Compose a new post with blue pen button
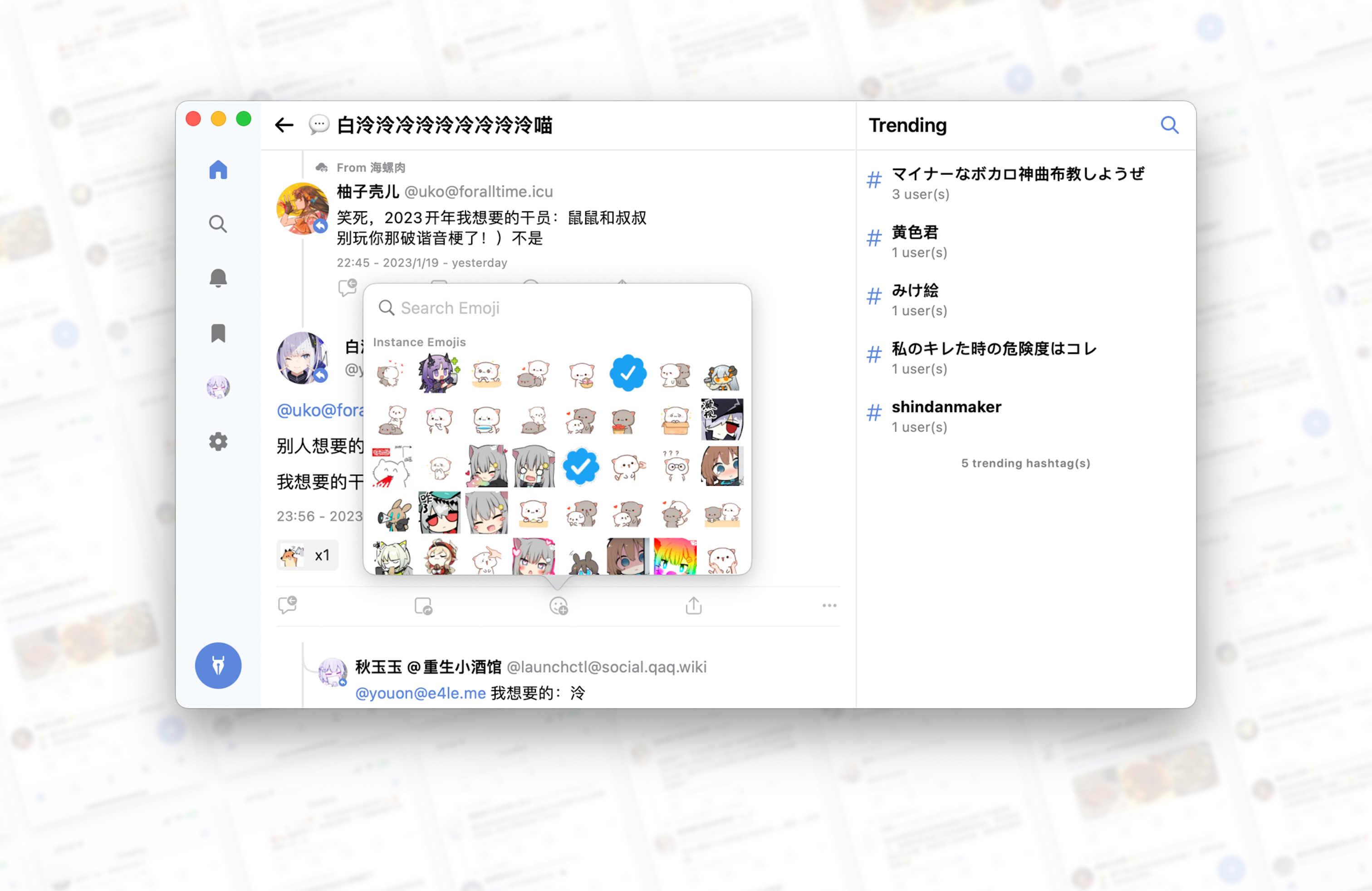1372x891 pixels. point(218,666)
